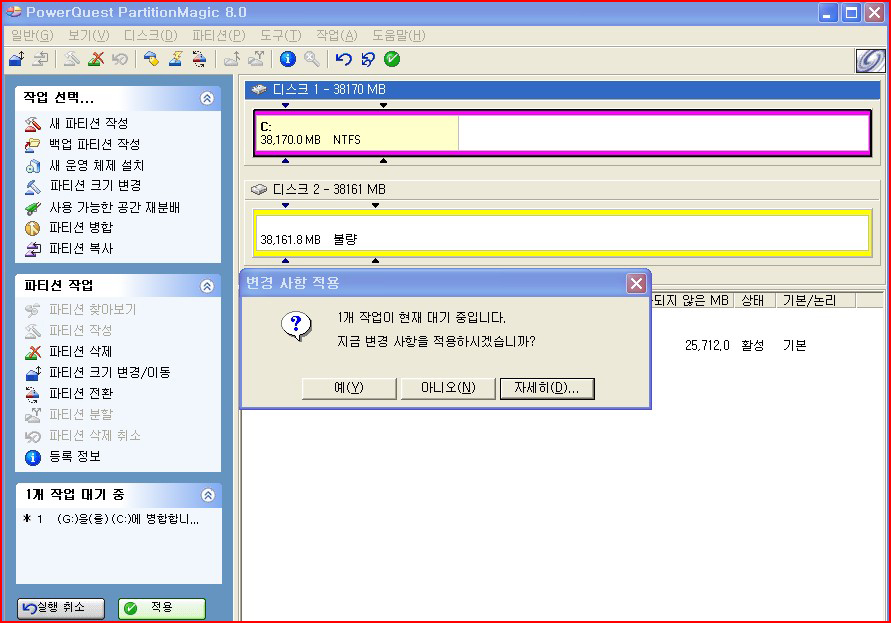The height and width of the screenshot is (623, 891).
Task: Open the 도구(T) menu
Action: tap(281, 36)
